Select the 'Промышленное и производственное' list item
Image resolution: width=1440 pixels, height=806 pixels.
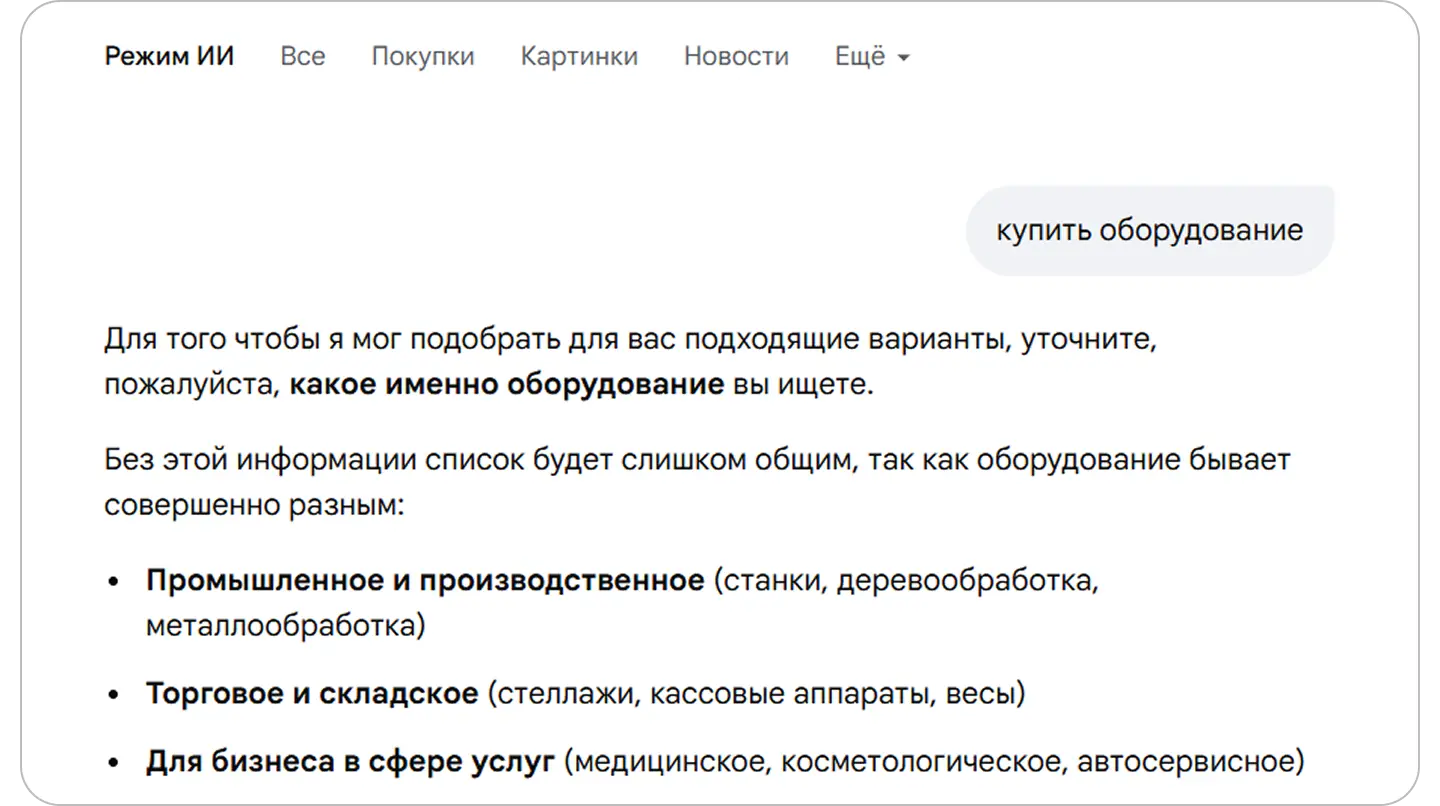click(x=622, y=603)
